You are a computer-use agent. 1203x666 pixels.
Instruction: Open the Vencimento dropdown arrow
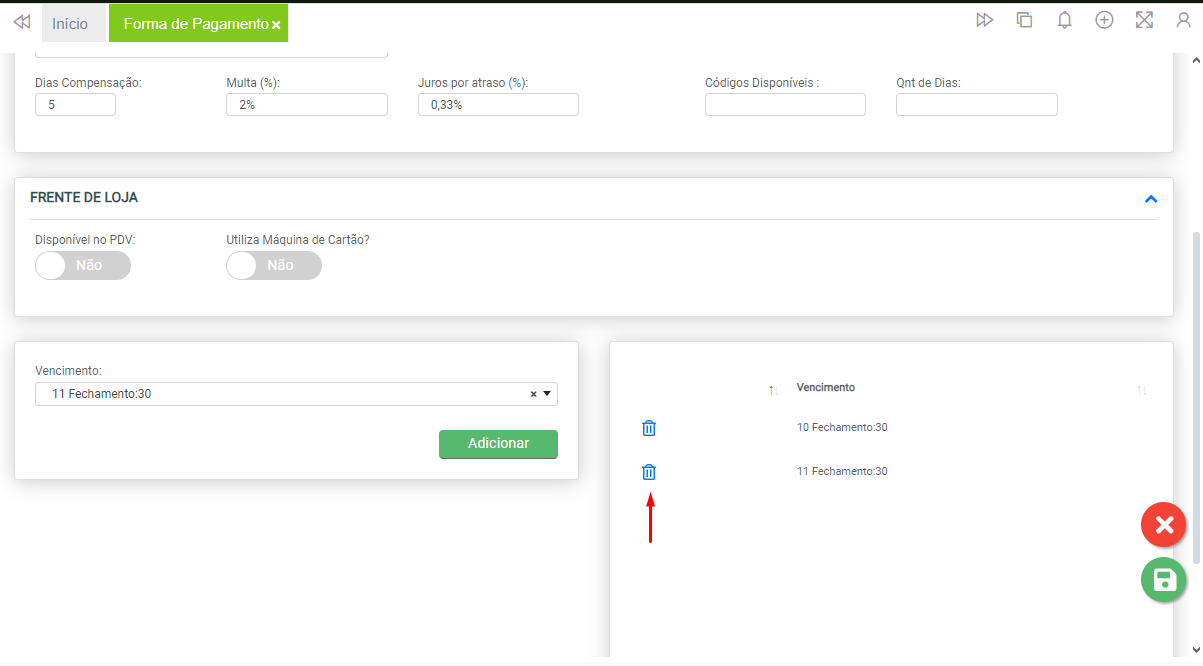[547, 394]
